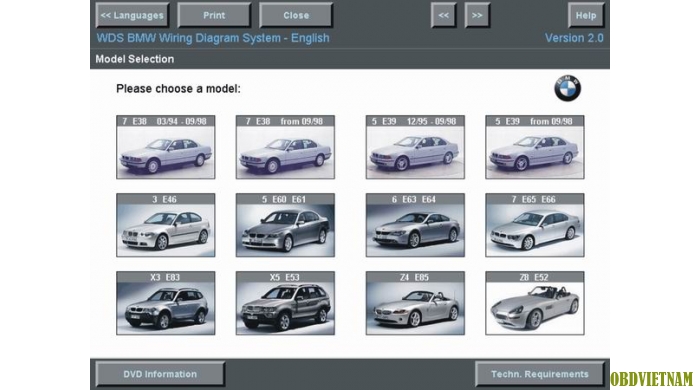700x390 pixels.
Task: Select the Z4 E85 roadster model
Action: (415, 303)
